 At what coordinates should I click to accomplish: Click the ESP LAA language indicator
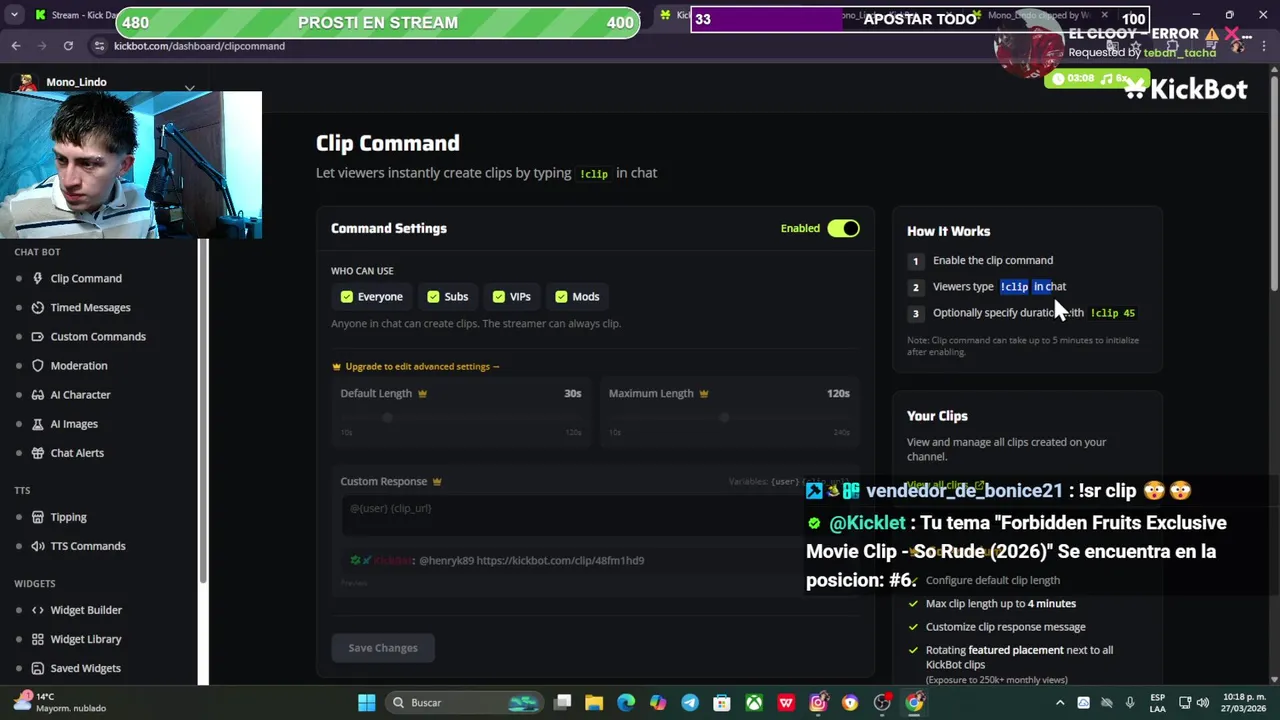1157,702
